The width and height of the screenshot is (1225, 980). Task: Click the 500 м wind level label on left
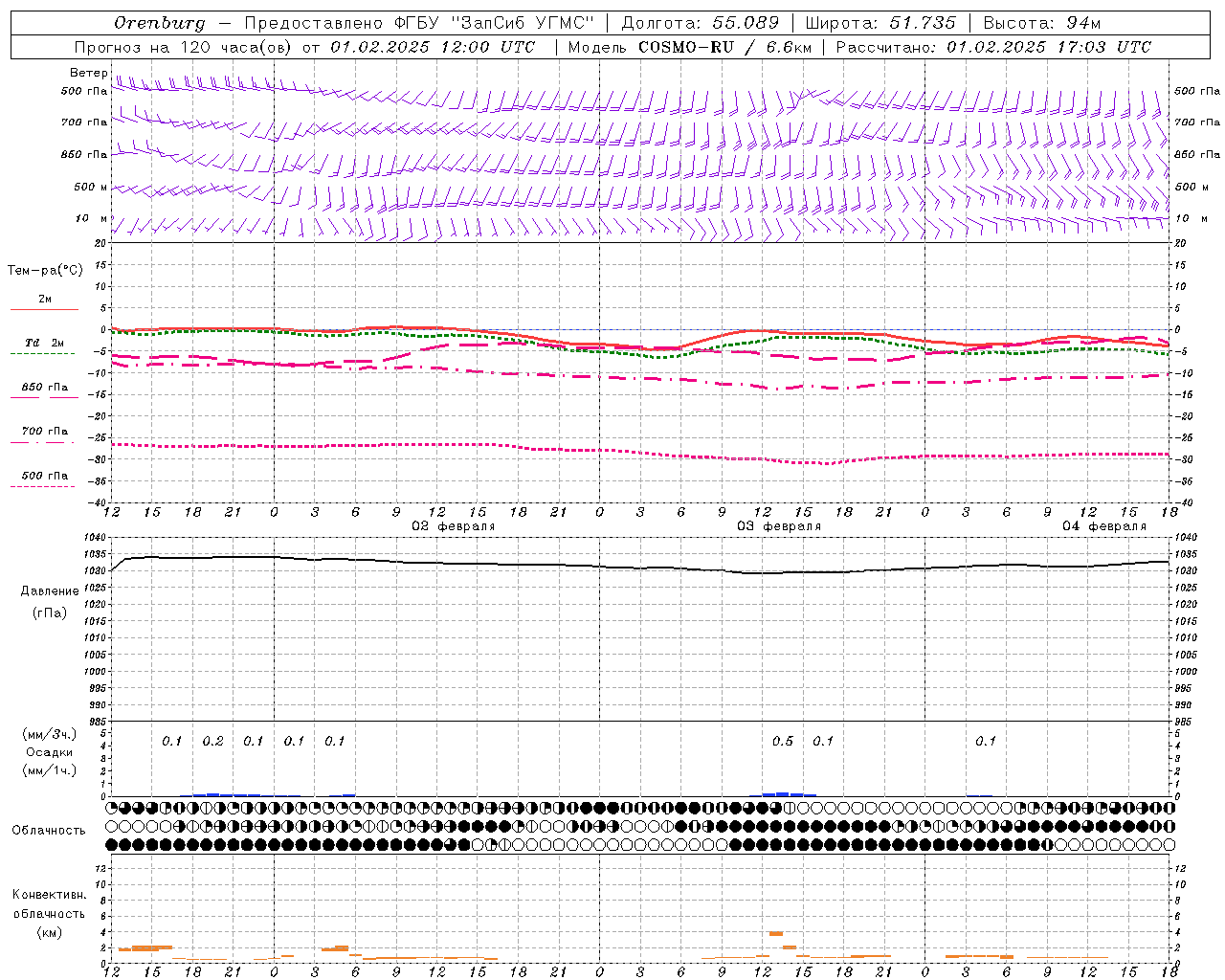pos(91,187)
